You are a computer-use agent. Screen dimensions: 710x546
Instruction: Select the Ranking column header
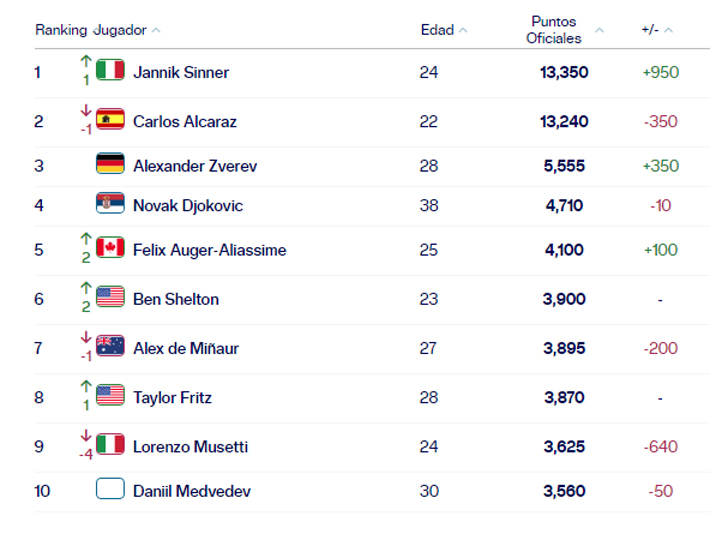[x=61, y=30]
